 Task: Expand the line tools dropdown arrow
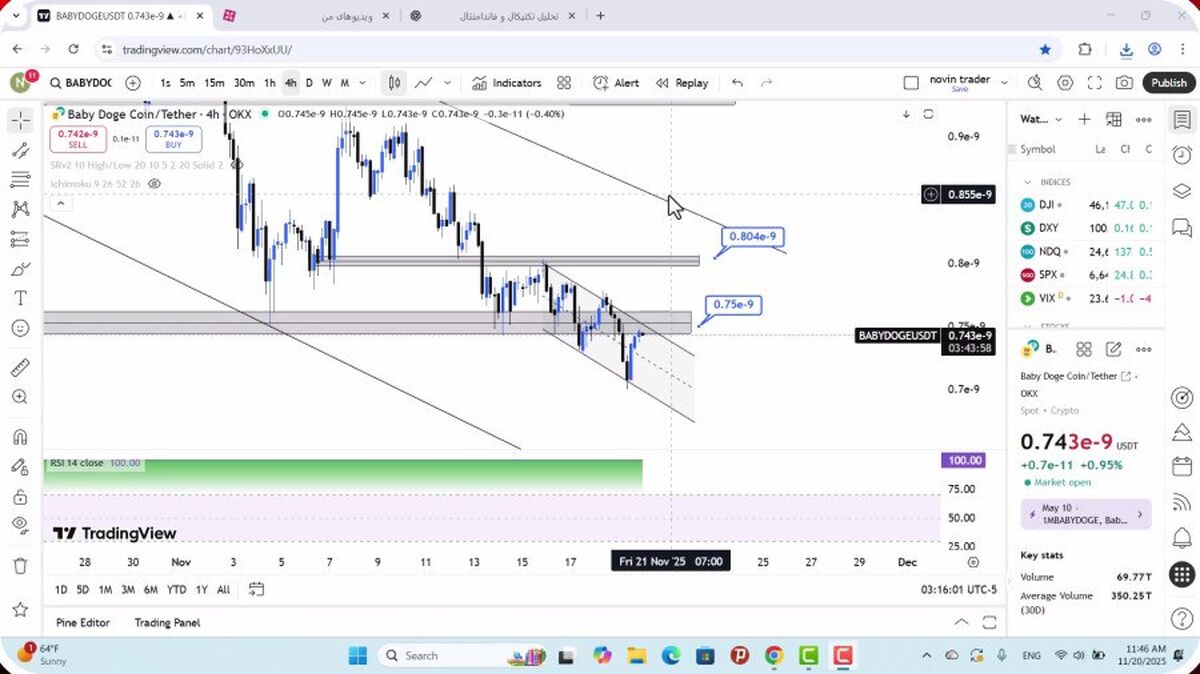tap(447, 83)
